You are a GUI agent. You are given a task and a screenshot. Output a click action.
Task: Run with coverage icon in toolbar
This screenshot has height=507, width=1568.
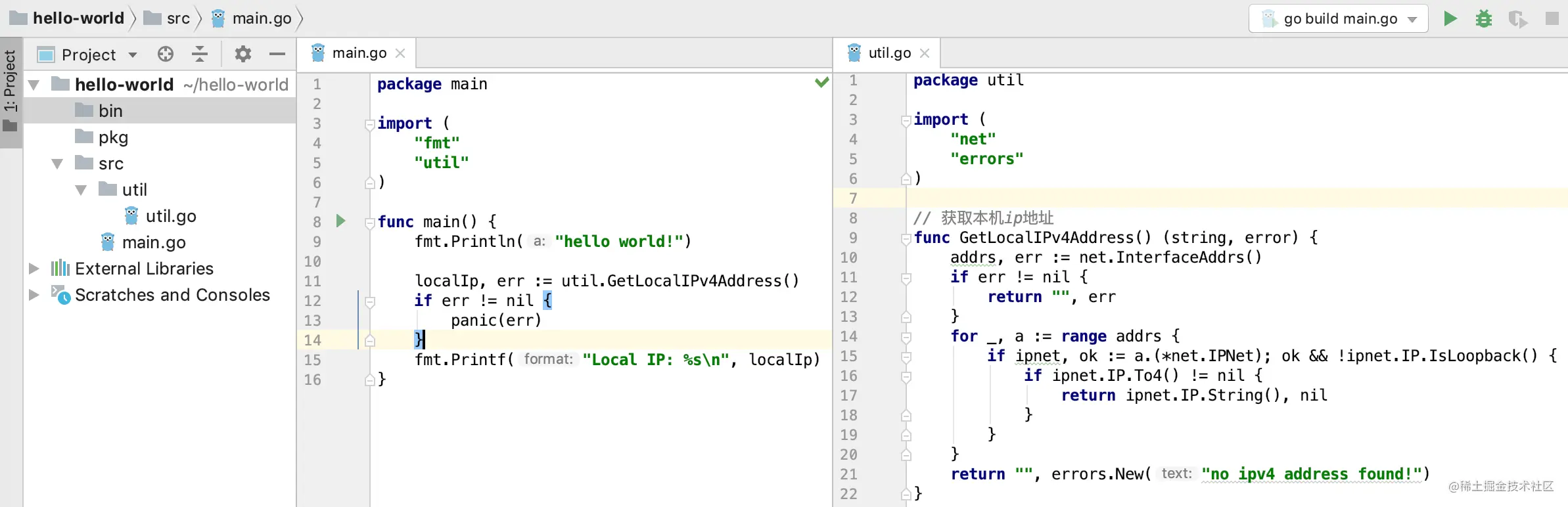pyautogui.click(x=1518, y=18)
